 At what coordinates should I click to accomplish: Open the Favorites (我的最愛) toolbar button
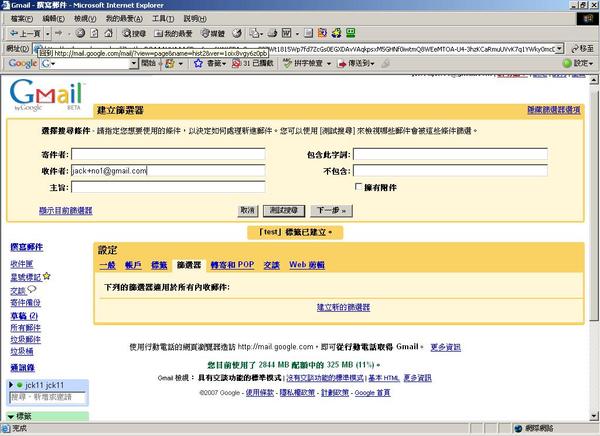click(173, 33)
